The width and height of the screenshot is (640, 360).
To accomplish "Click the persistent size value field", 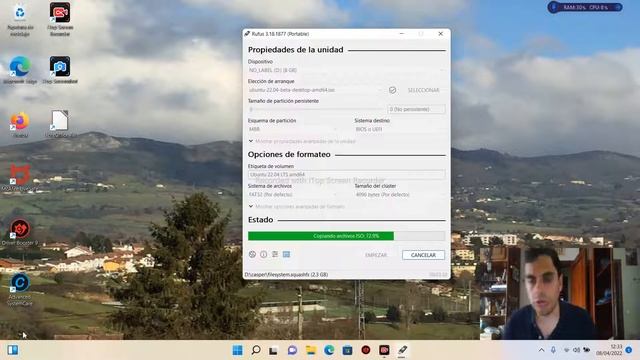I will (416, 109).
